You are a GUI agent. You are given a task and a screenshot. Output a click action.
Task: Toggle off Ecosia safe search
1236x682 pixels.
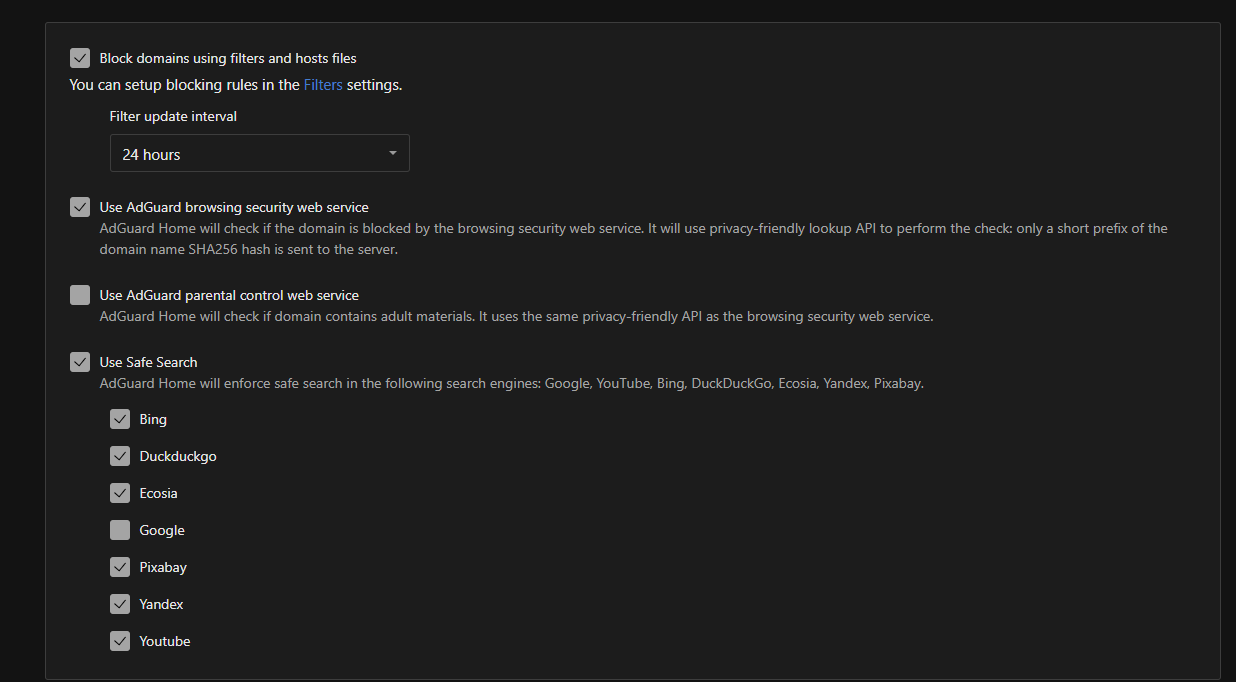pyautogui.click(x=120, y=493)
